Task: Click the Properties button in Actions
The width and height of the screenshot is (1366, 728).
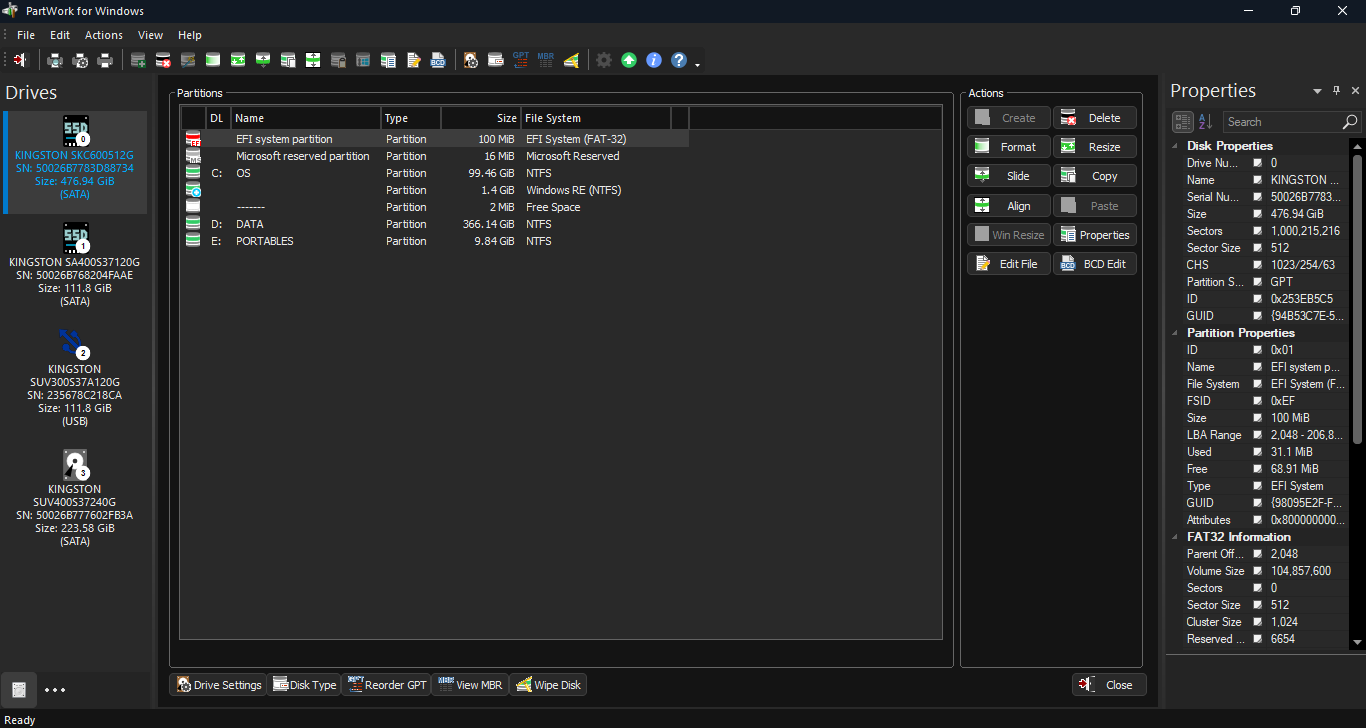Action: click(x=1095, y=235)
